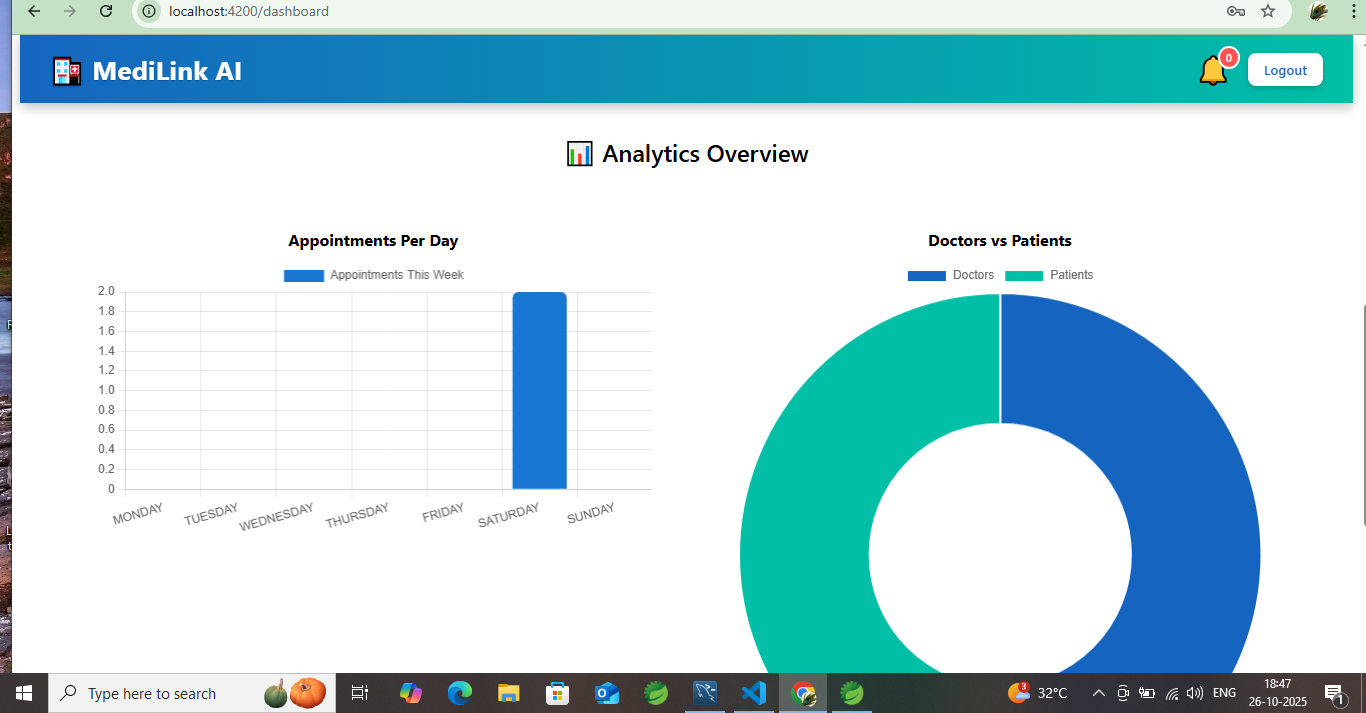Click the Appointments Per Day chart title
Viewport: 1366px width, 713px height.
point(373,241)
